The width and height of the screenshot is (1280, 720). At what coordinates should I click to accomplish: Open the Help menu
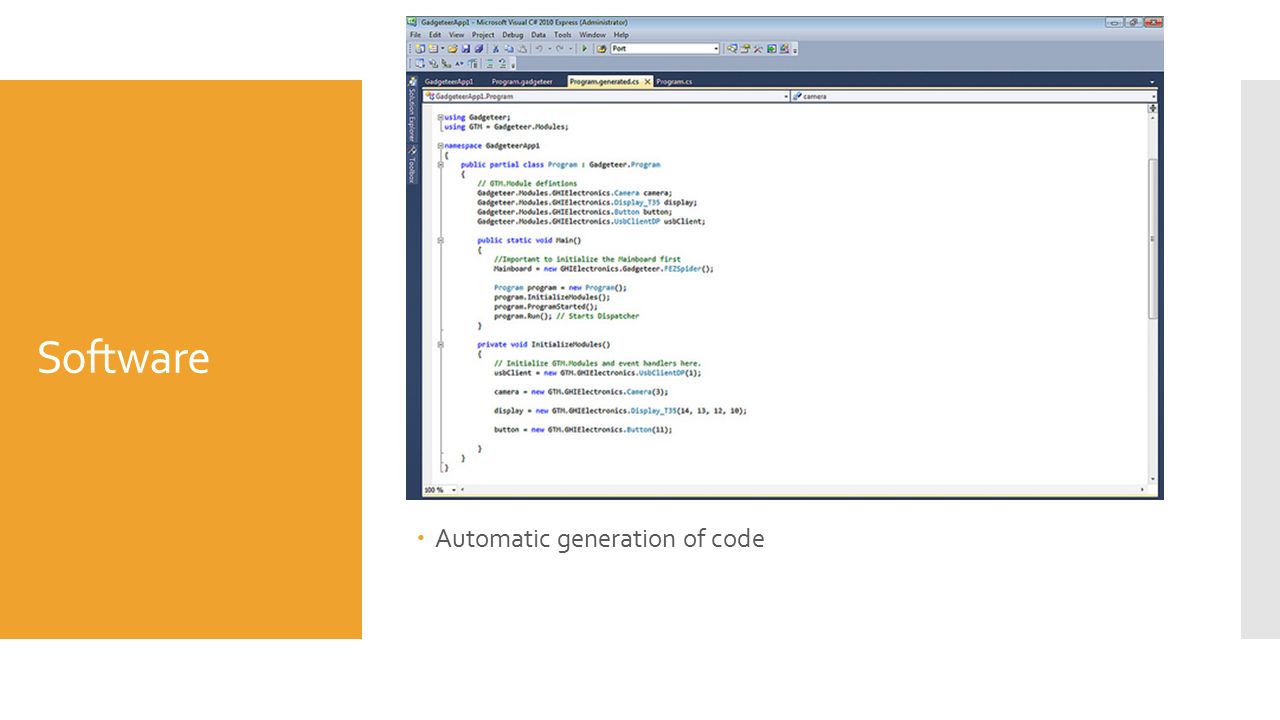[621, 35]
